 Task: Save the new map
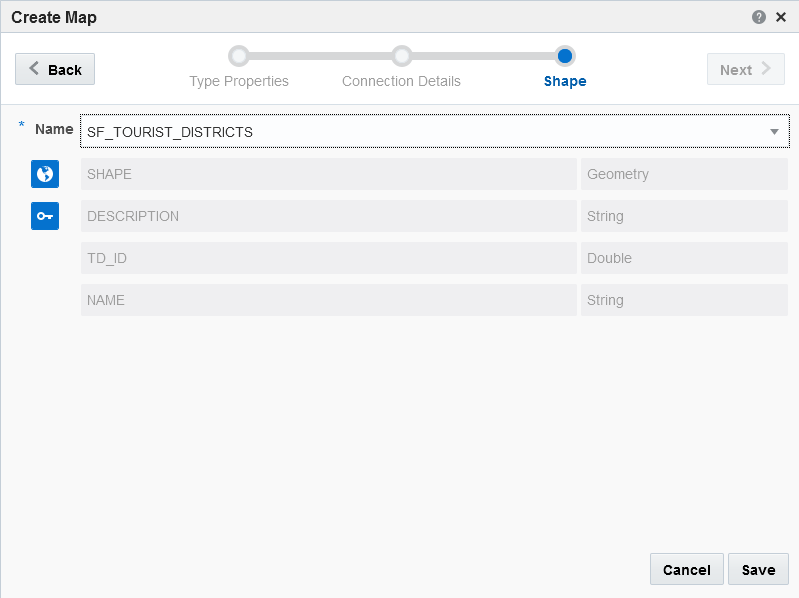point(758,570)
